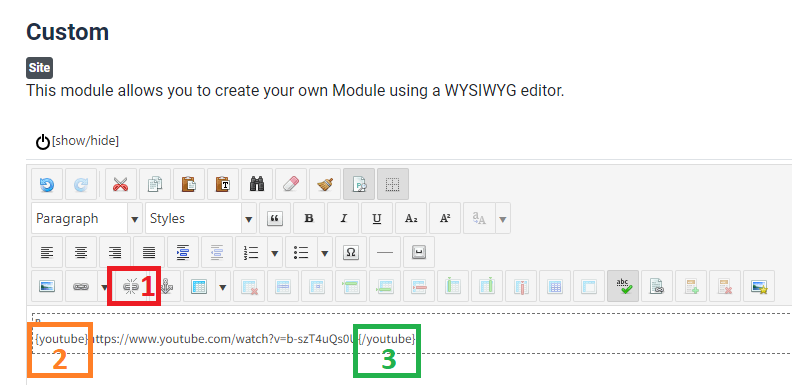792x385 pixels.
Task: Open image manager with star icon
Action: pos(759,286)
